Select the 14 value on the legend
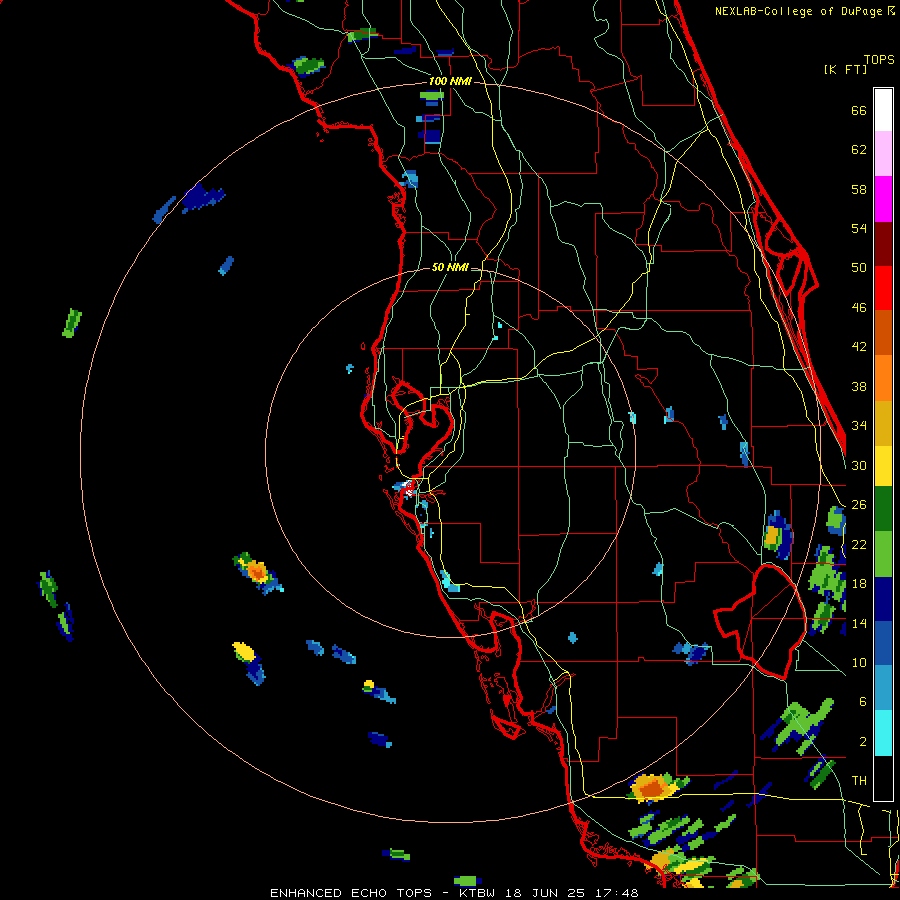This screenshot has height=900, width=900. tap(859, 623)
